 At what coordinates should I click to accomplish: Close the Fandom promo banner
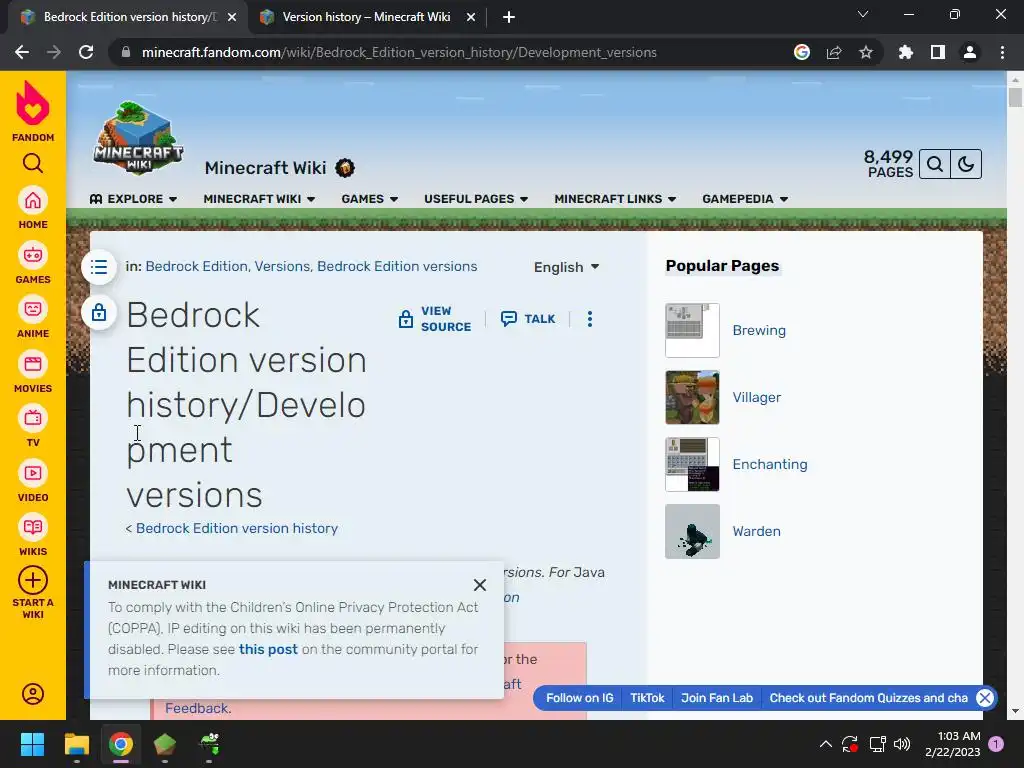[985, 698]
